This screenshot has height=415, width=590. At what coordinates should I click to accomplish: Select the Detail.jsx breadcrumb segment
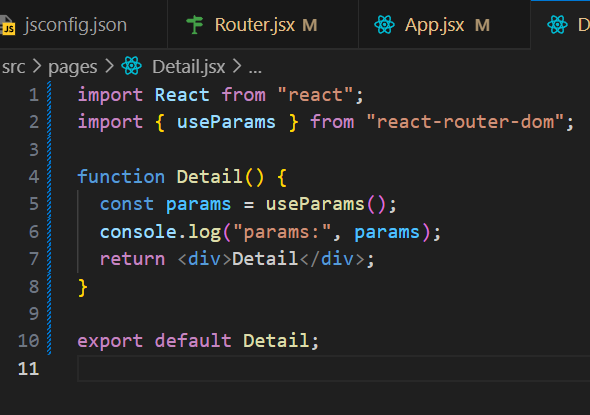(189, 67)
